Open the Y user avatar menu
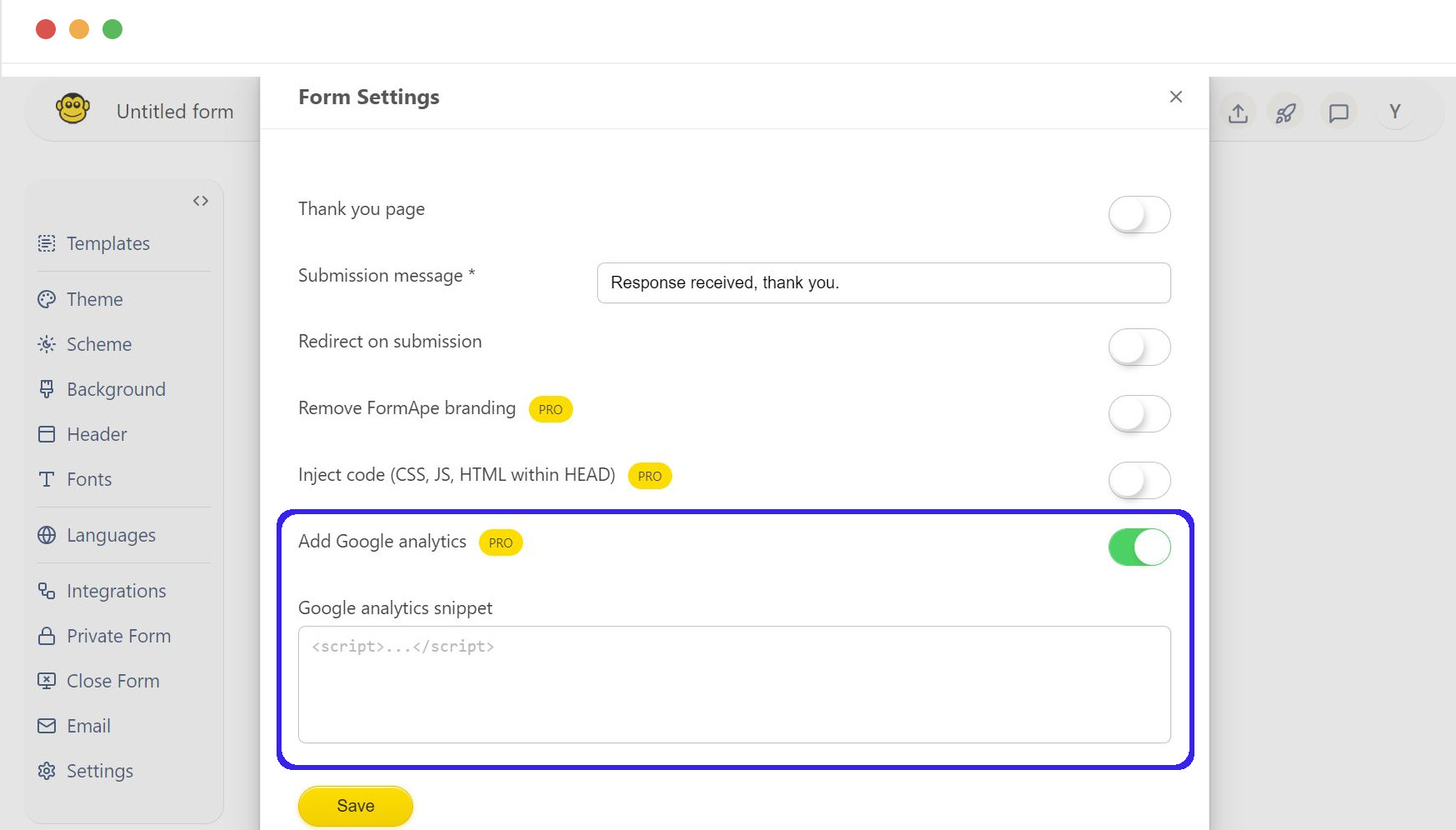Screen dimensions: 1456x830 (x=1395, y=112)
